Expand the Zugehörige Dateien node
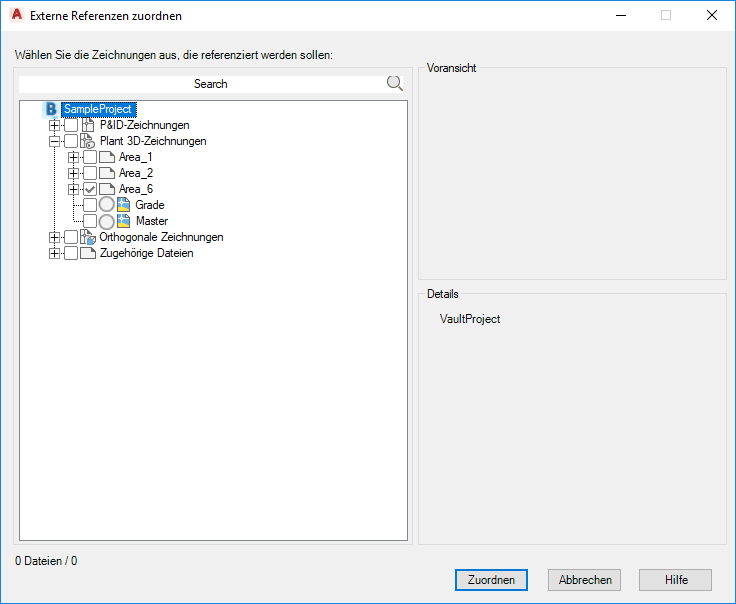Viewport: 736px width, 604px height. point(54,253)
